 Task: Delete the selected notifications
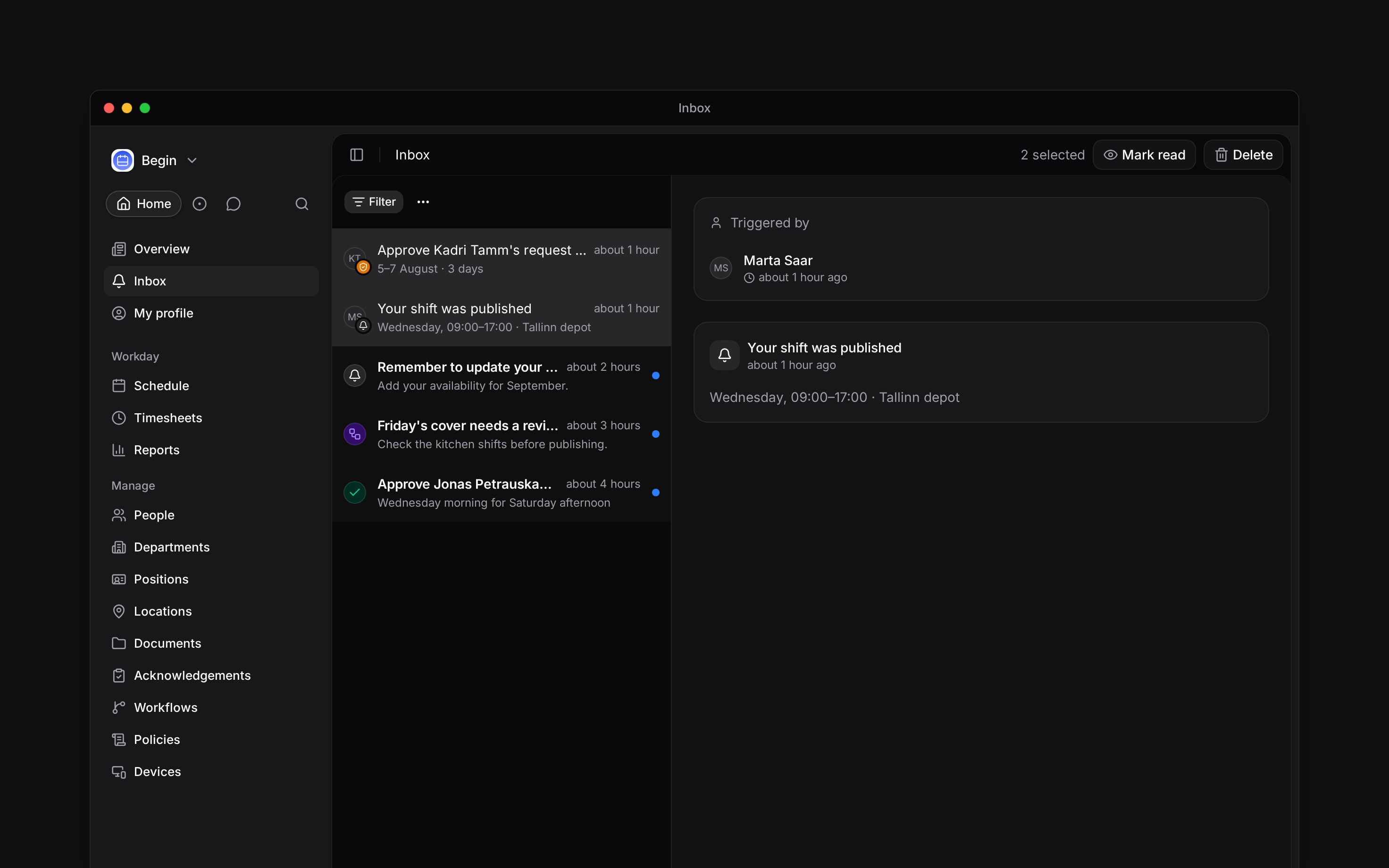[1243, 155]
